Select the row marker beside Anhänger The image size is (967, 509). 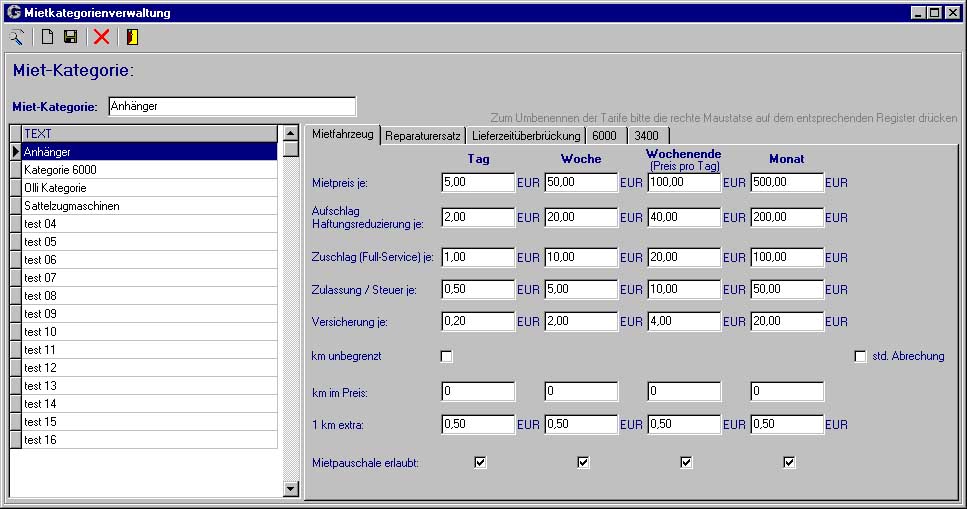coord(15,152)
